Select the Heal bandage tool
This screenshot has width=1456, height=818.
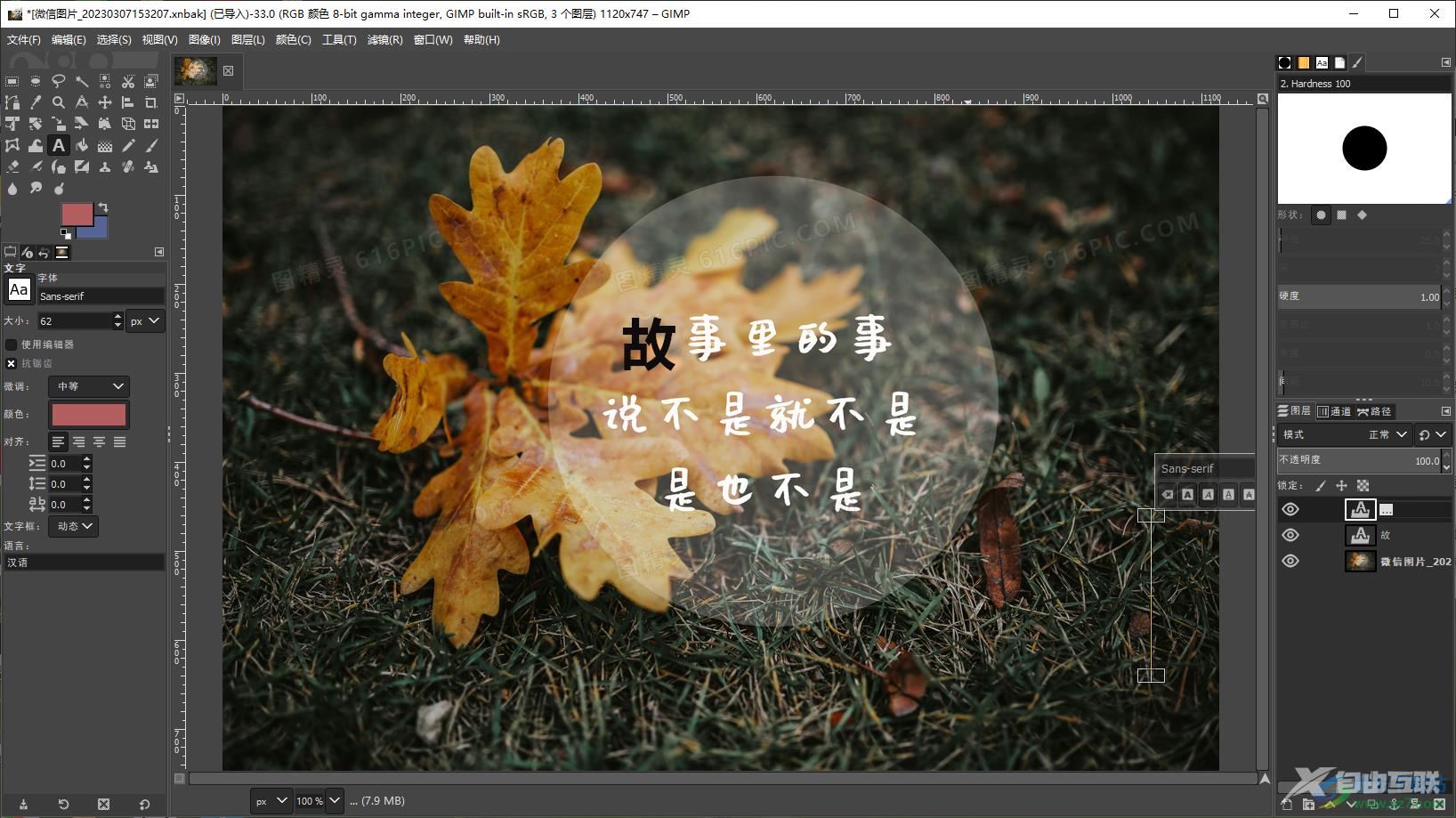tap(128, 166)
